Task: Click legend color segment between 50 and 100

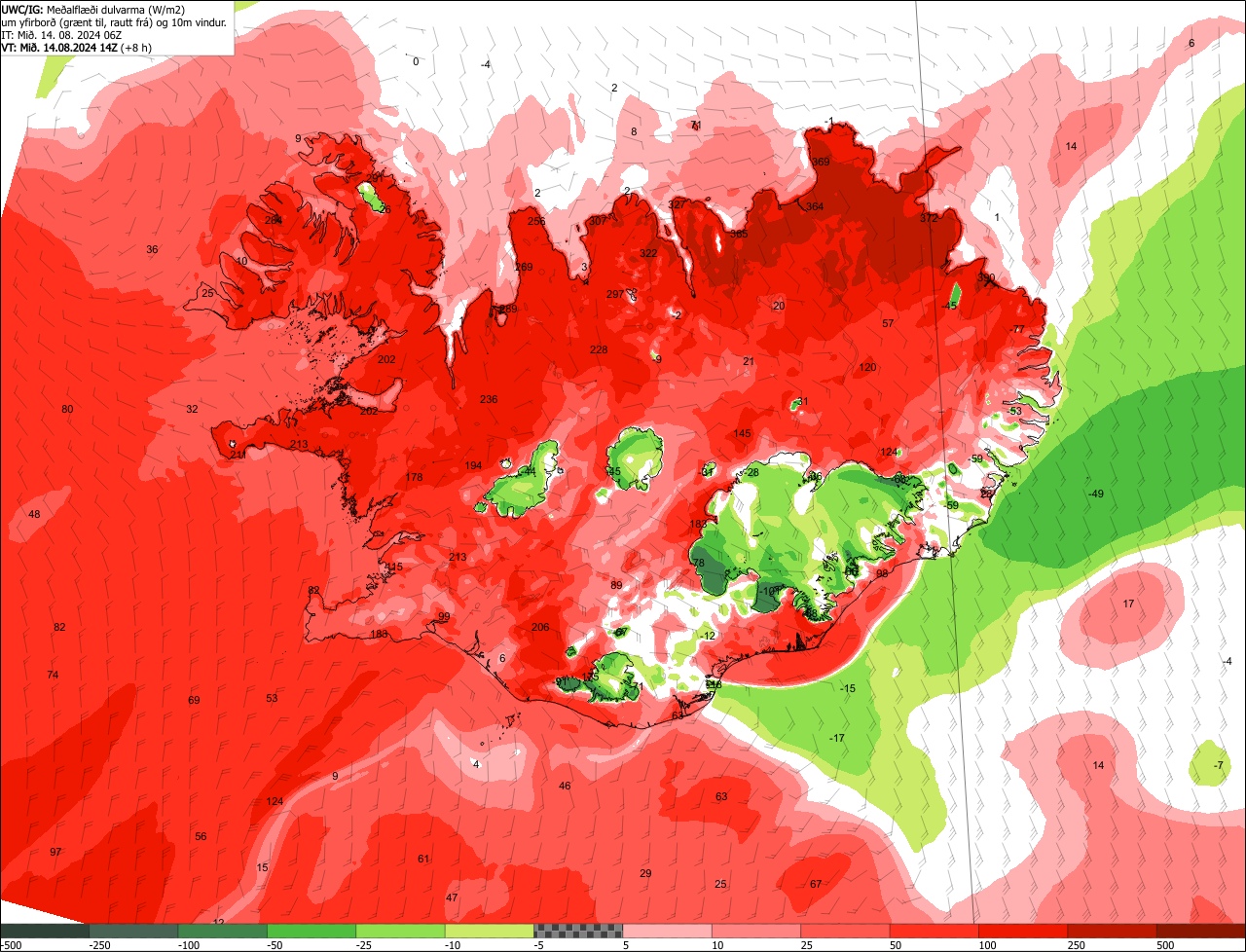Action: (x=934, y=931)
